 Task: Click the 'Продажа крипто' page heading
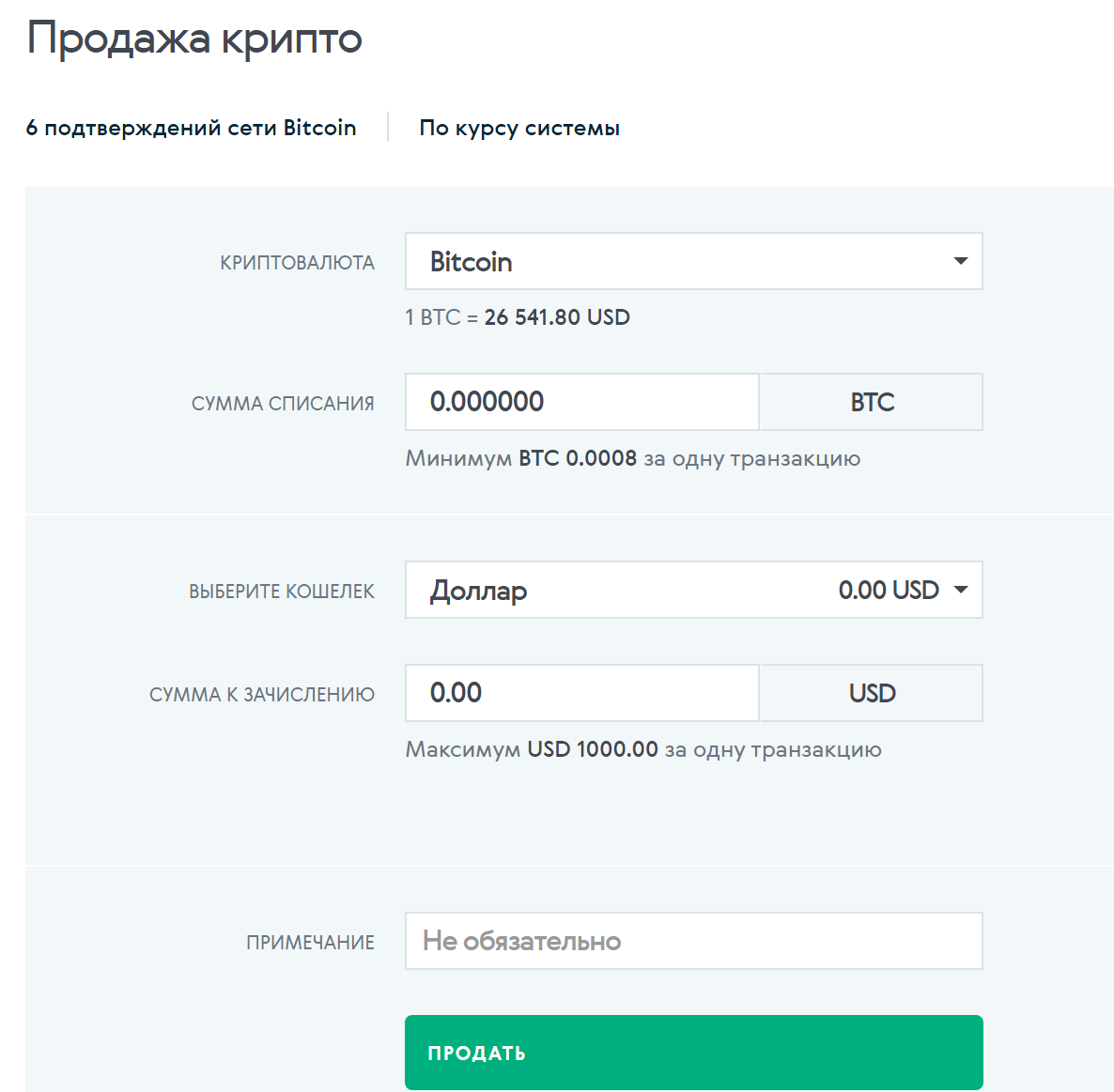[194, 39]
